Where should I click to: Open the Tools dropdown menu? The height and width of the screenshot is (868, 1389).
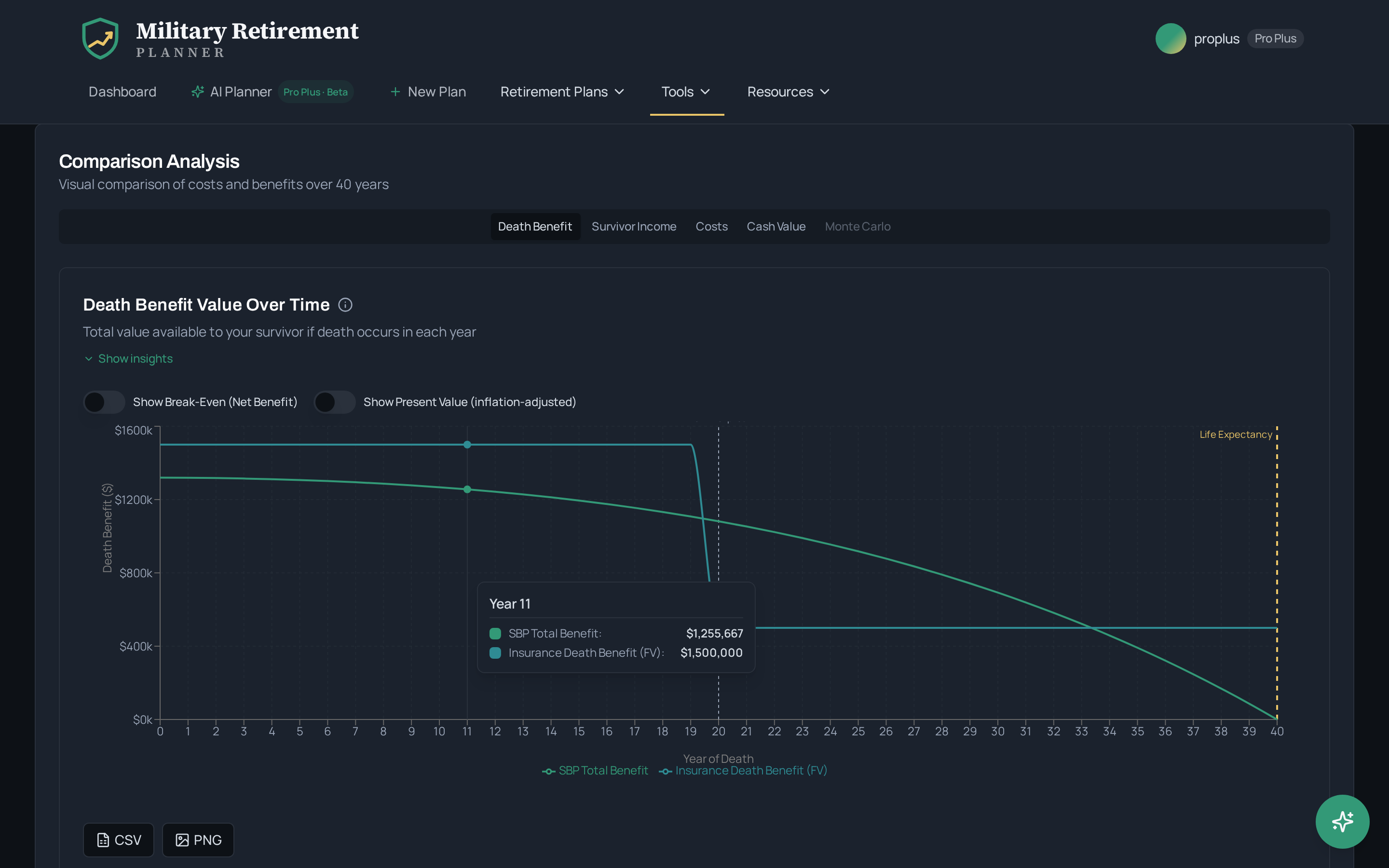pos(686,92)
